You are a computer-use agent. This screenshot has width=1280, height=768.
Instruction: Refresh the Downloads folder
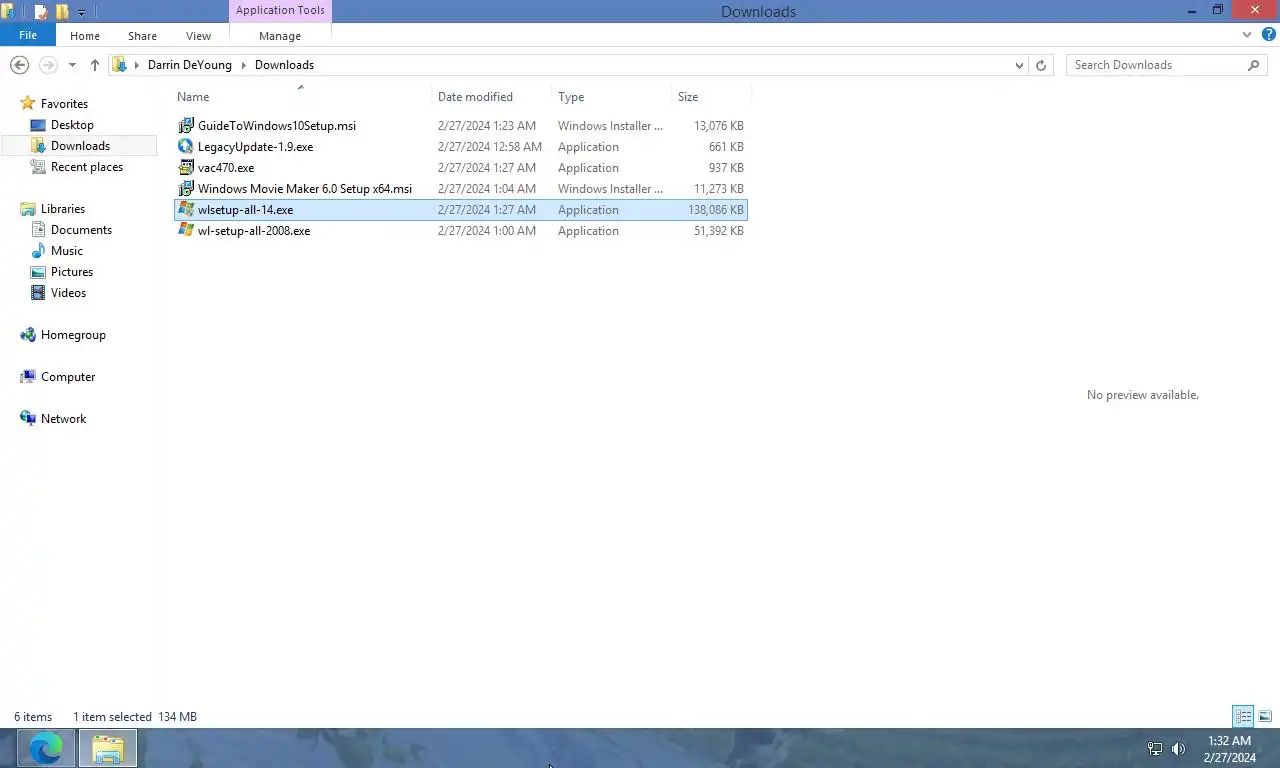click(1041, 65)
